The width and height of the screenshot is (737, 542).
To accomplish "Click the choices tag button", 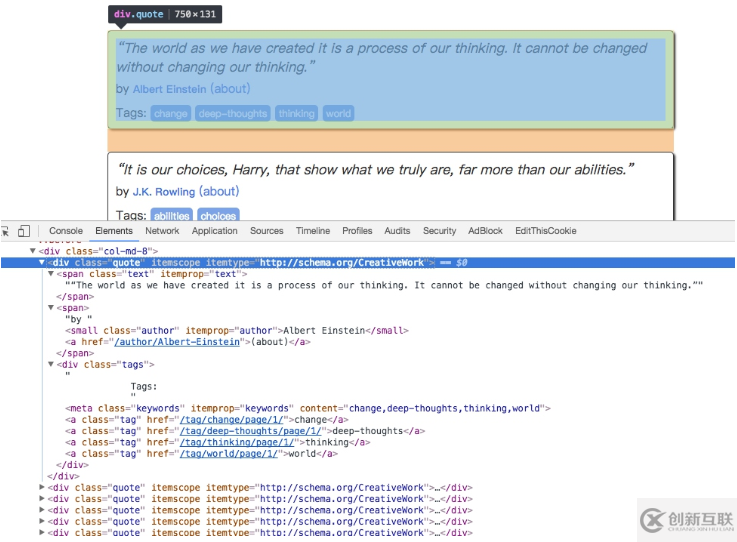I will [218, 216].
